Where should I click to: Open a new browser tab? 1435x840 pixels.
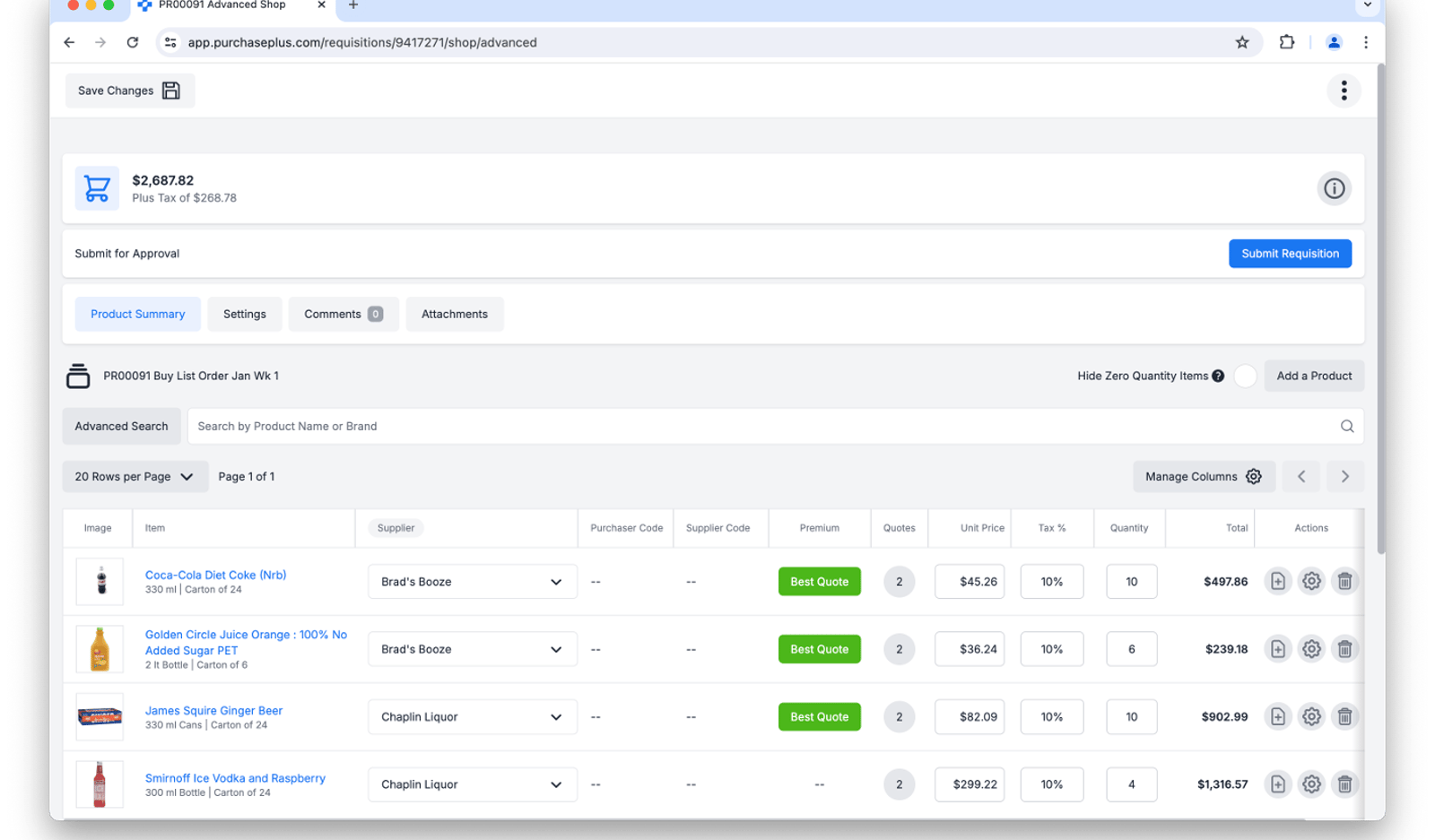click(353, 5)
